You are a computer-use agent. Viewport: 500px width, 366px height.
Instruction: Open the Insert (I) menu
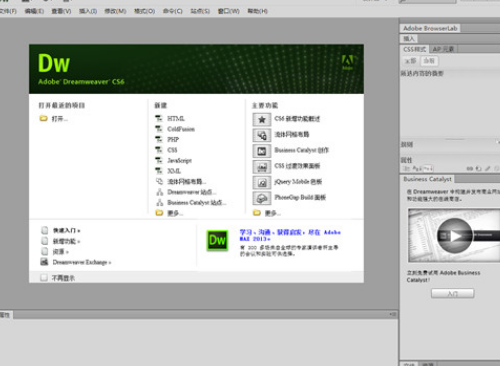point(88,11)
